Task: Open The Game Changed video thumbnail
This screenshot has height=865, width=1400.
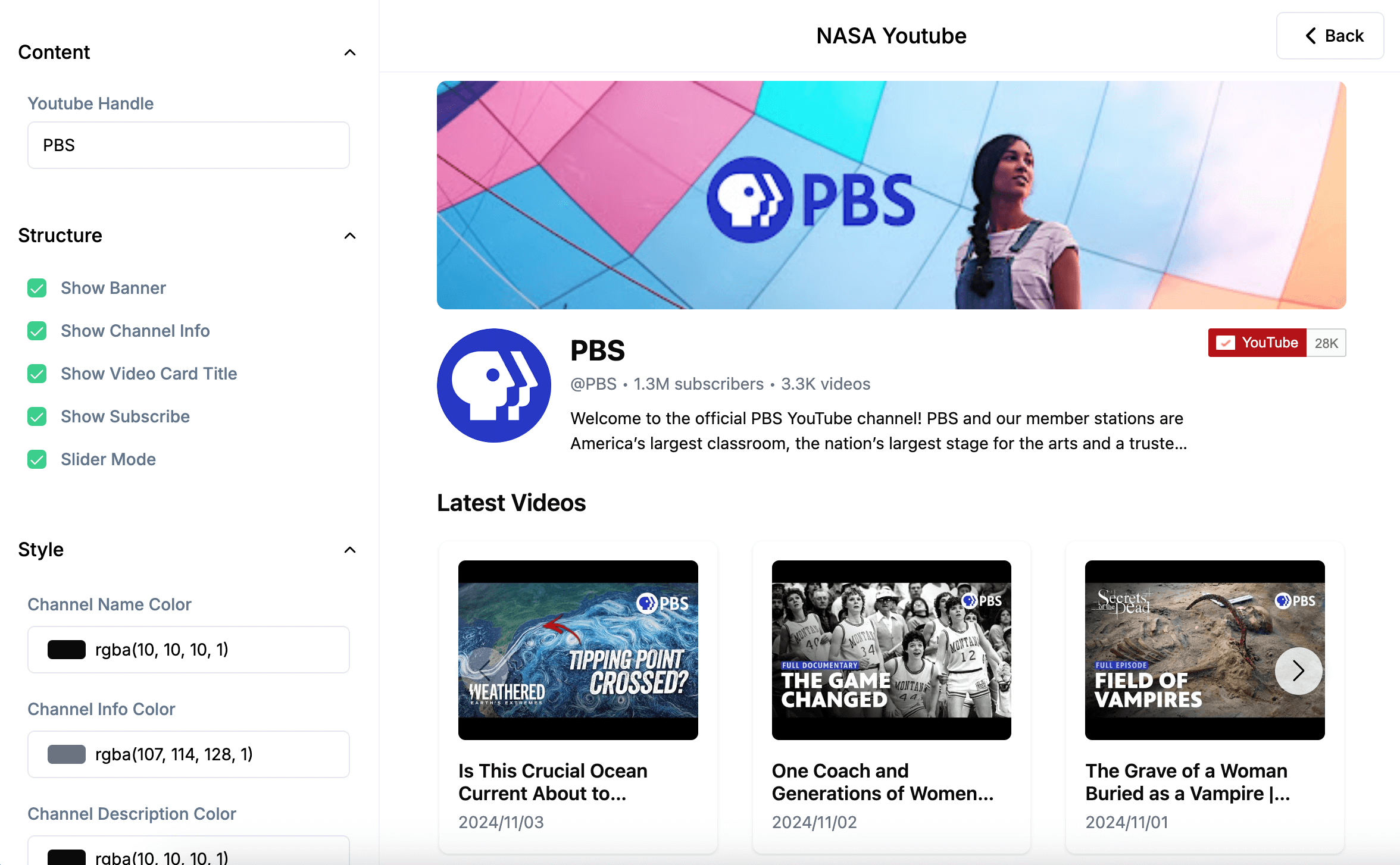Action: tap(892, 650)
